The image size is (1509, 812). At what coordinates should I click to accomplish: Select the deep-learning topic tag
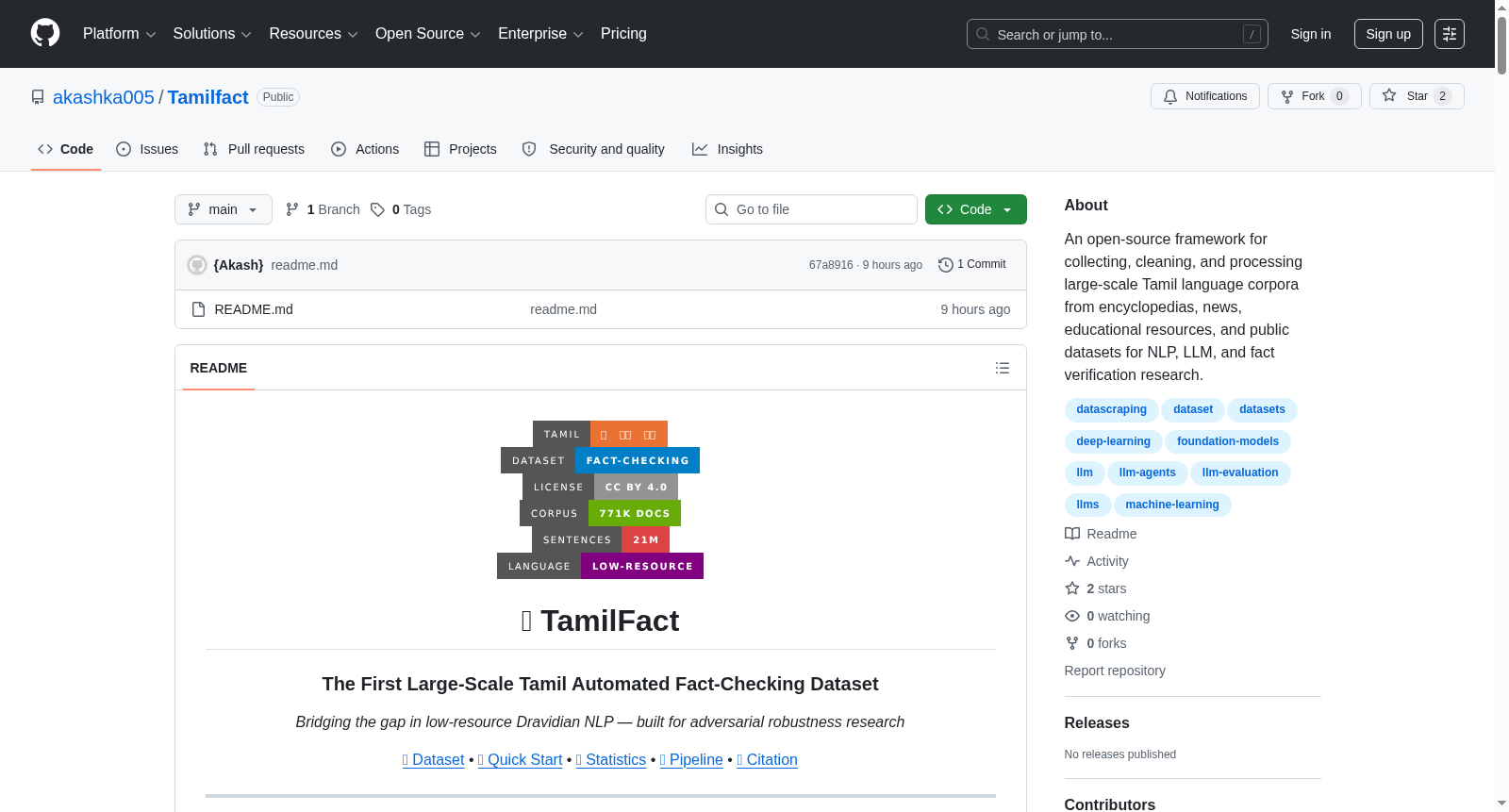pyautogui.click(x=1114, y=441)
